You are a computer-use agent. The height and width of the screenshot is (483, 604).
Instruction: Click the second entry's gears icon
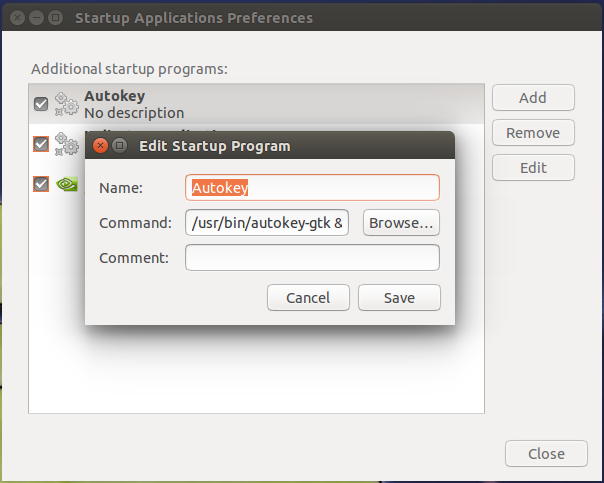66,144
